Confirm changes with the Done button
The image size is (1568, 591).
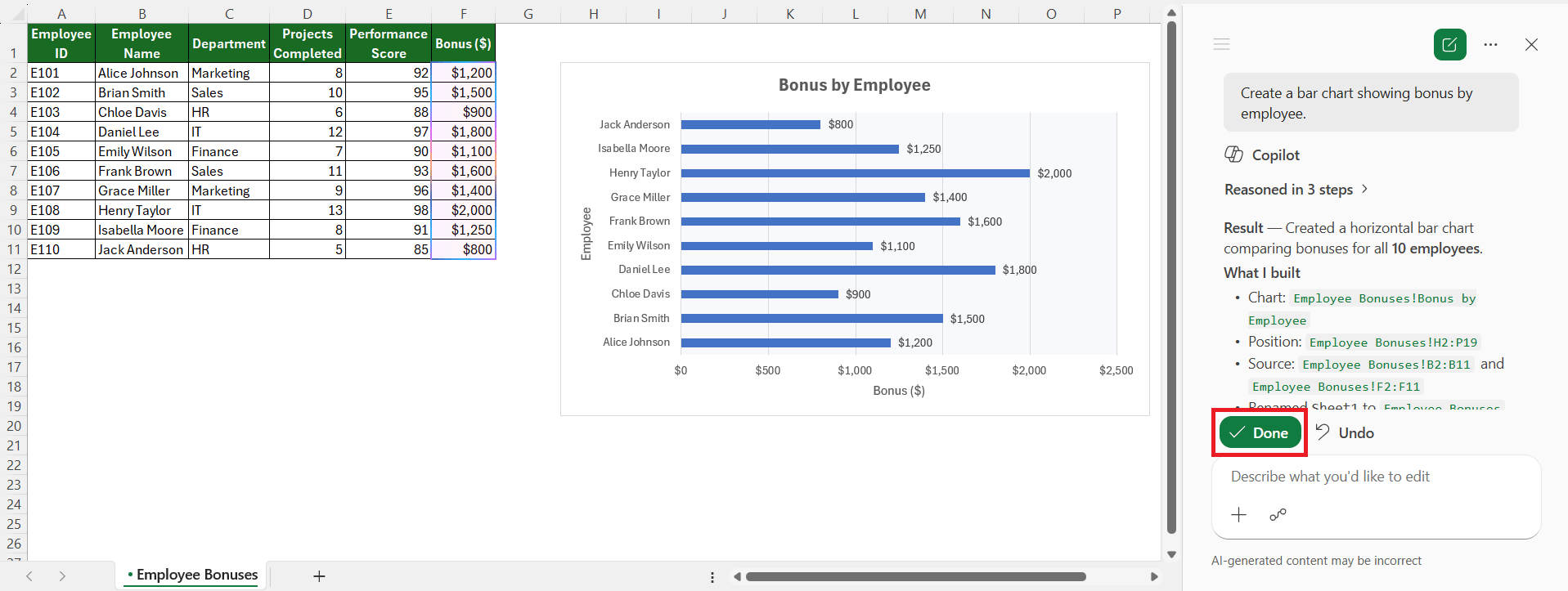(x=1260, y=432)
